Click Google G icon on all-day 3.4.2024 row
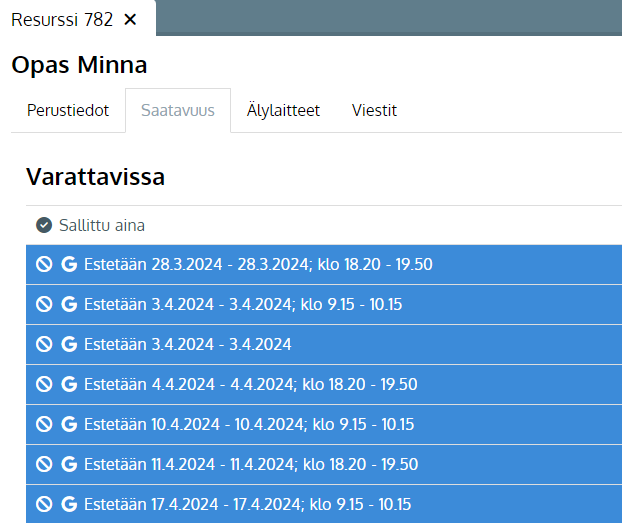The width and height of the screenshot is (622, 523). [x=69, y=344]
